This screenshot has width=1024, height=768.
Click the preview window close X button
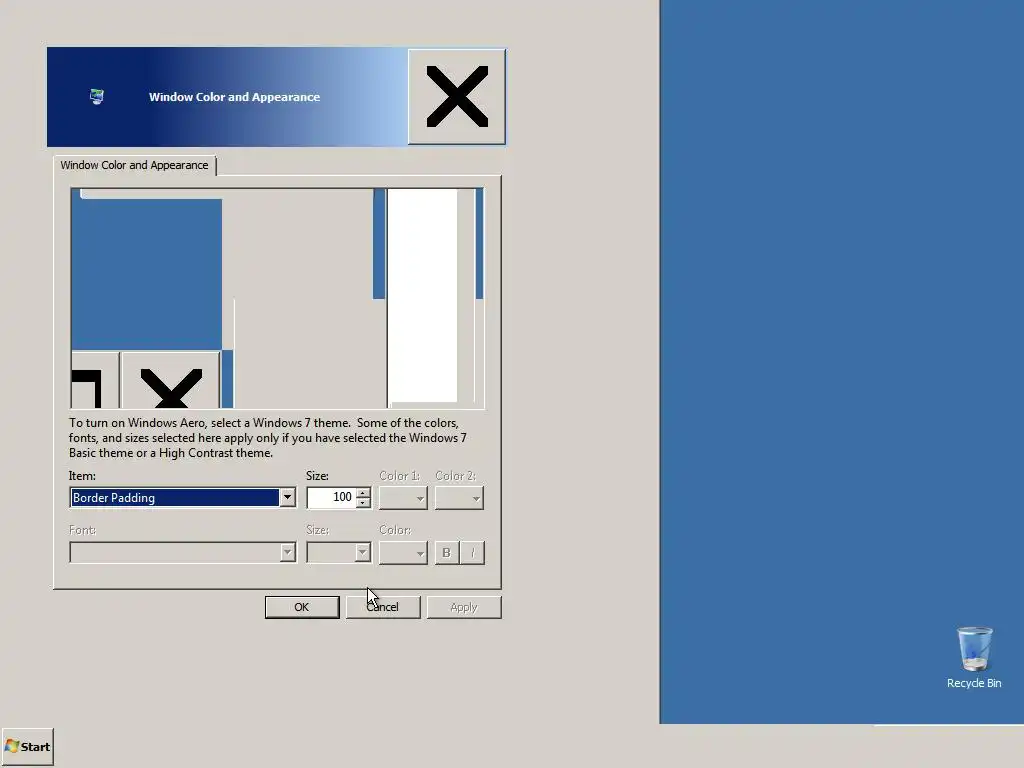[x=171, y=380]
